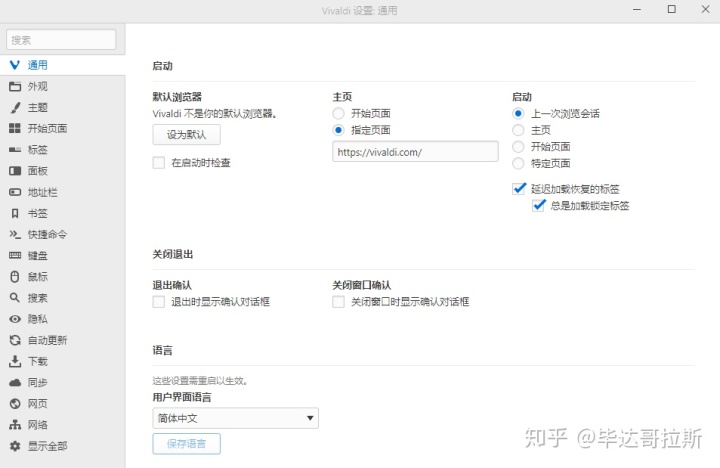Click the 地址栏 address bar icon
This screenshot has width=720, height=468.
[15, 192]
